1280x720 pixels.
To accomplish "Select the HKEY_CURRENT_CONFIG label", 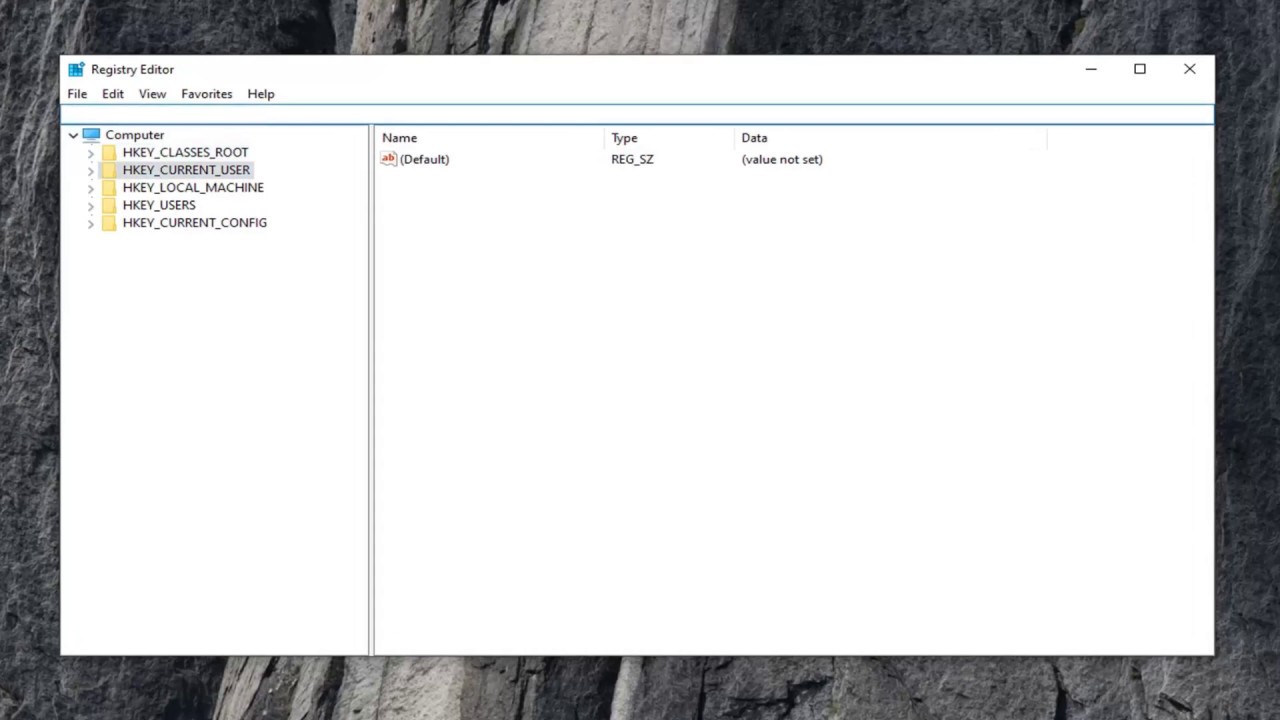I will (x=194, y=222).
